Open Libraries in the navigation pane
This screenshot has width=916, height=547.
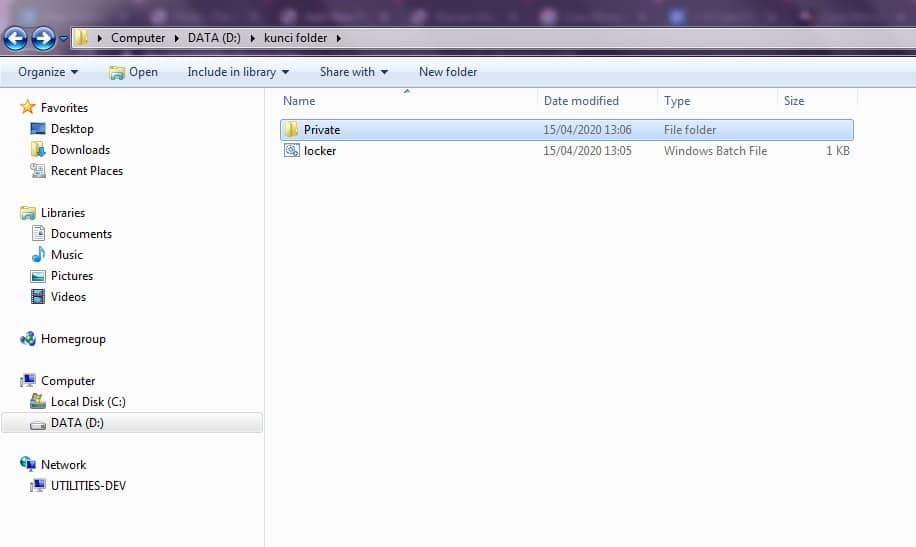[x=63, y=213]
